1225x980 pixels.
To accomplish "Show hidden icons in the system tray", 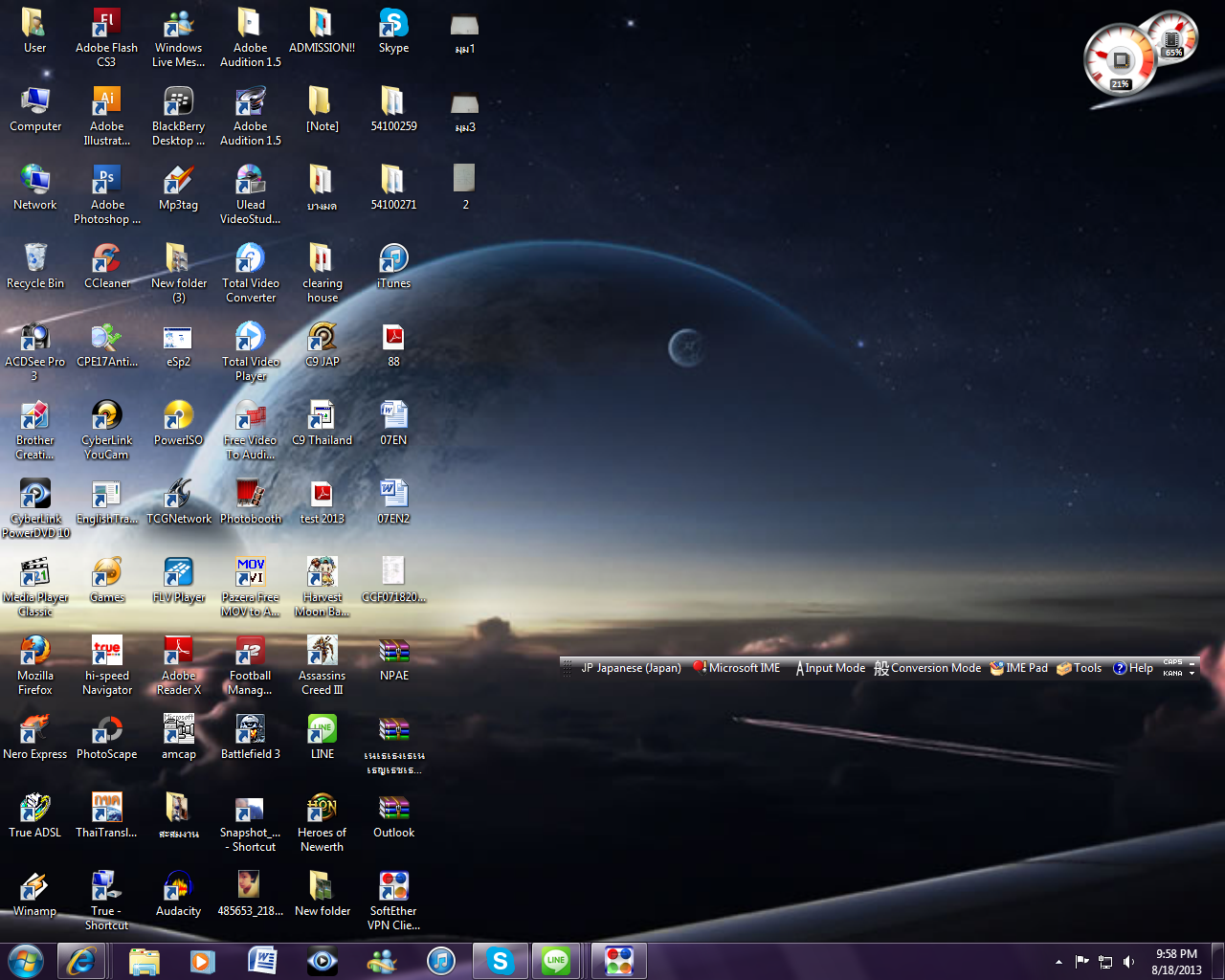I will pyautogui.click(x=1058, y=962).
